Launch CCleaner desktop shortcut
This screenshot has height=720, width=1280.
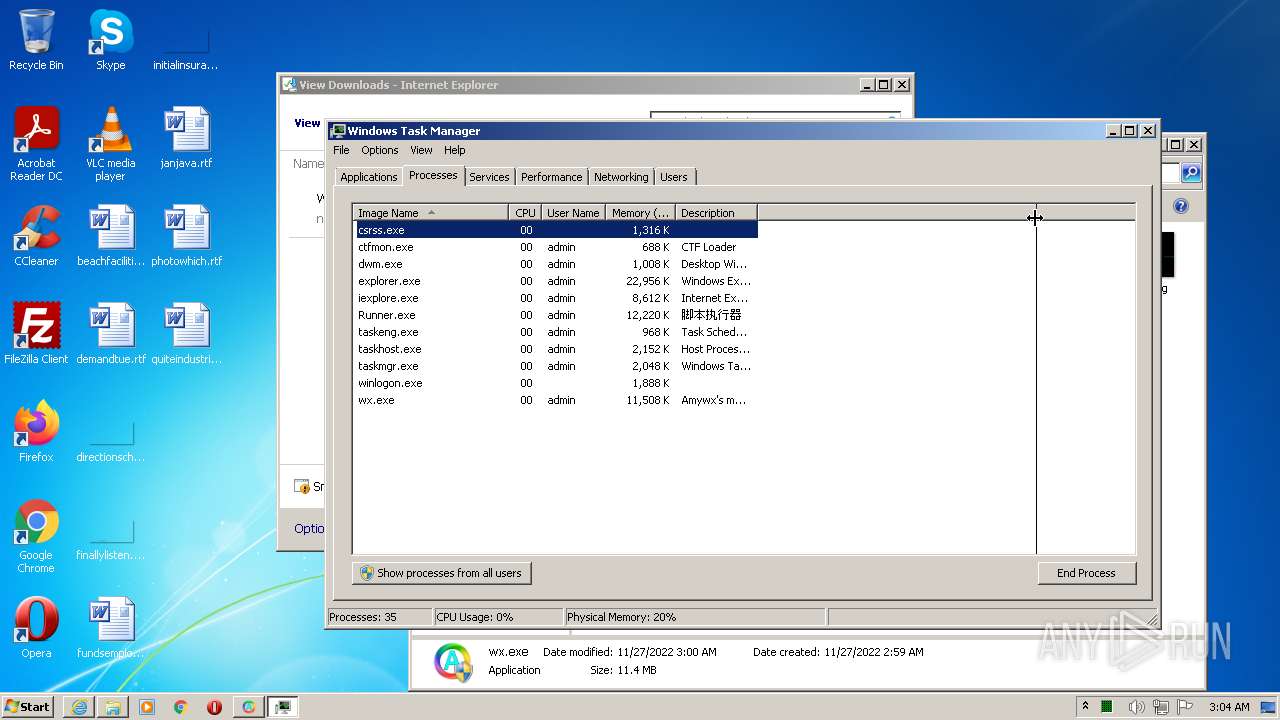click(x=36, y=236)
